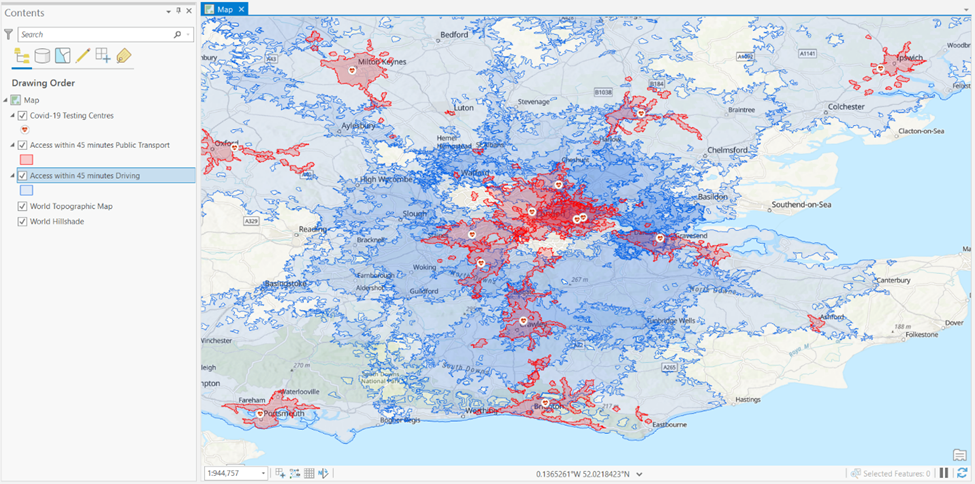This screenshot has width=975, height=484.
Task: Collapse Public Transport access layer legend
Action: (x=13, y=145)
